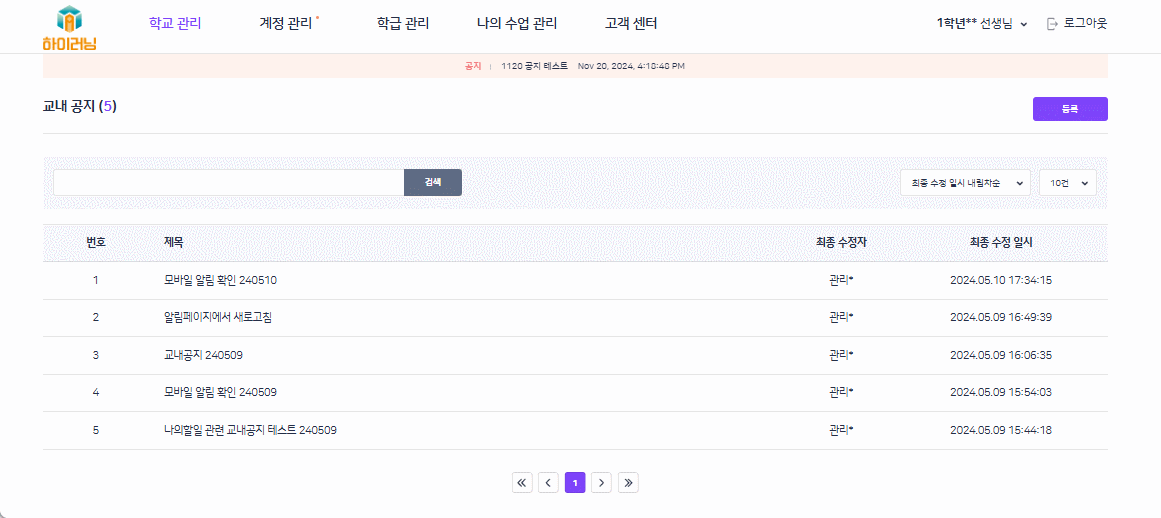
Task: Select page 1 in pagination
Action: 575,483
